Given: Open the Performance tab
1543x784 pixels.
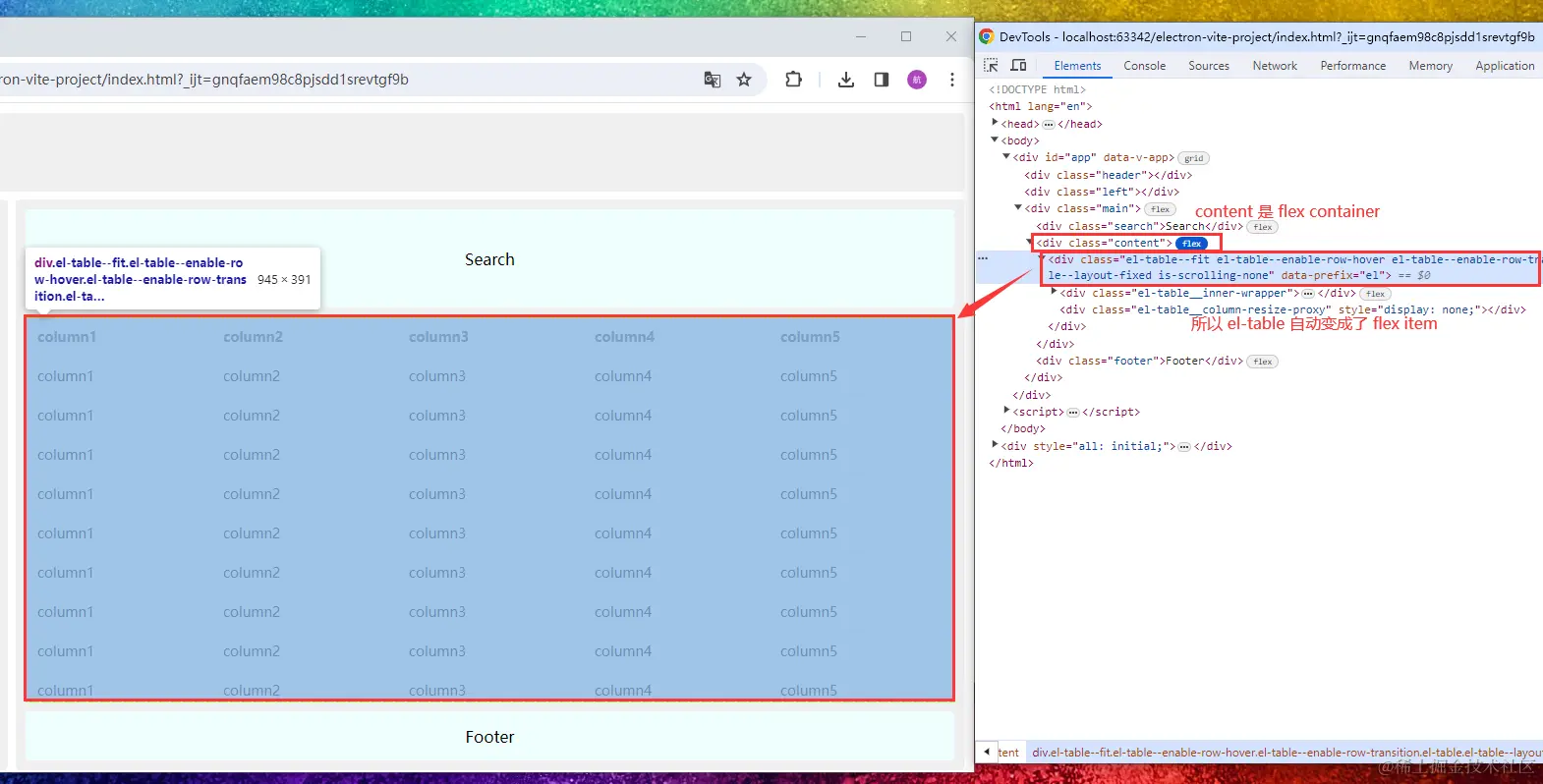Looking at the screenshot, I should (1353, 66).
